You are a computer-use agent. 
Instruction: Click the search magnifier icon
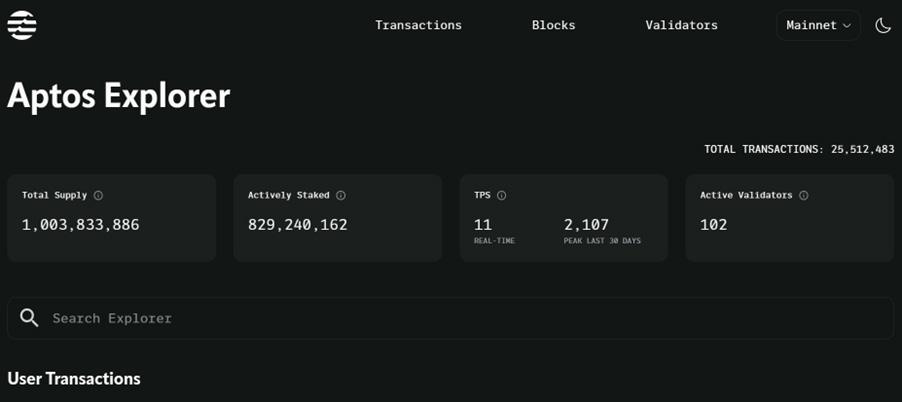[30, 318]
